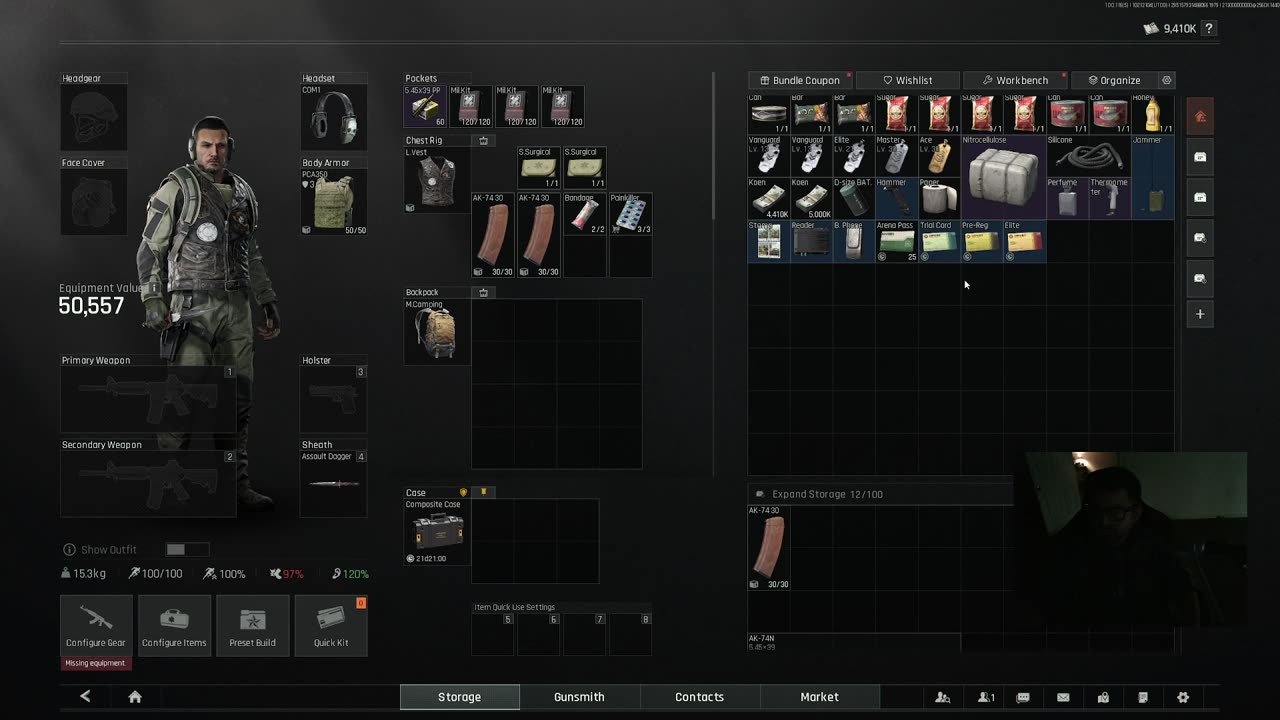Select the Jammer item in storage
Screen dimensions: 1280x720
coord(1152,177)
